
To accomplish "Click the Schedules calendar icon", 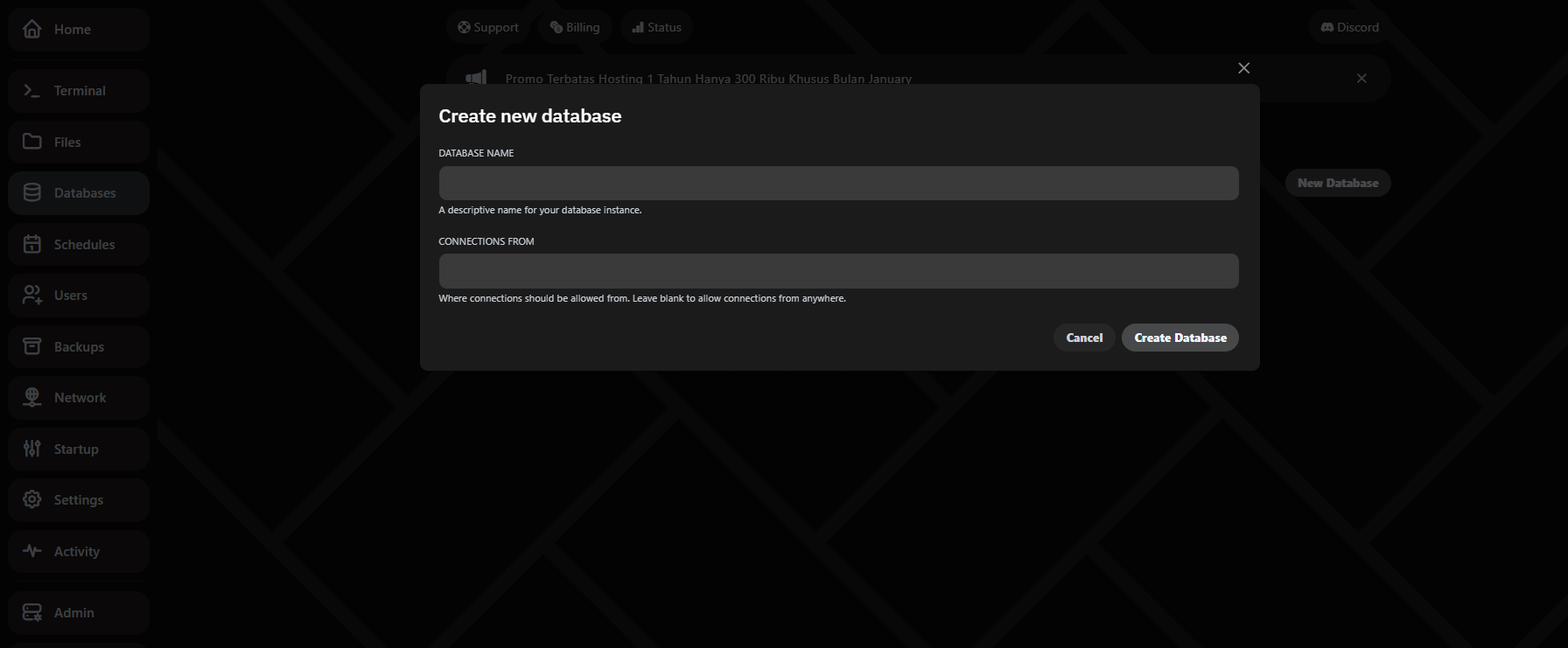I will pyautogui.click(x=32, y=244).
